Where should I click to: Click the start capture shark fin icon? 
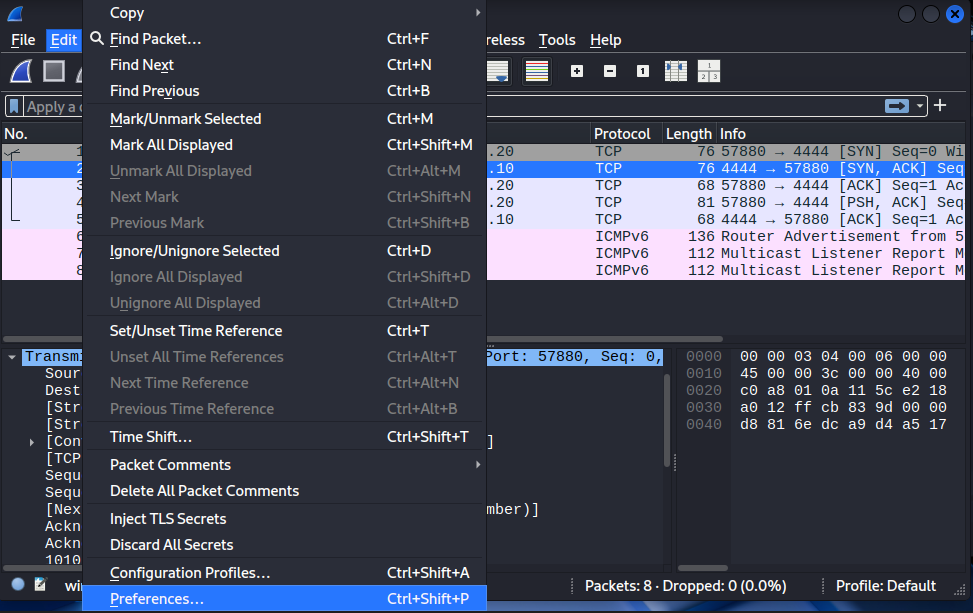(x=22, y=72)
